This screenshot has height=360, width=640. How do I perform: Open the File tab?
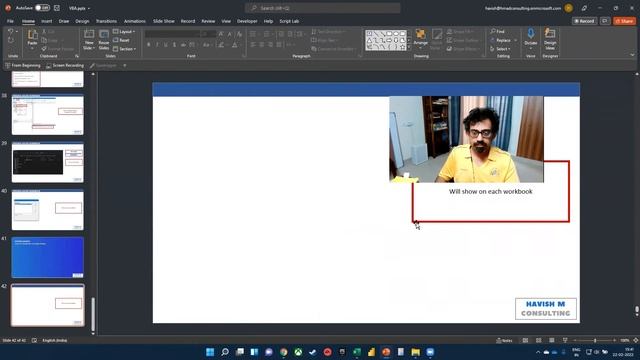[10, 21]
